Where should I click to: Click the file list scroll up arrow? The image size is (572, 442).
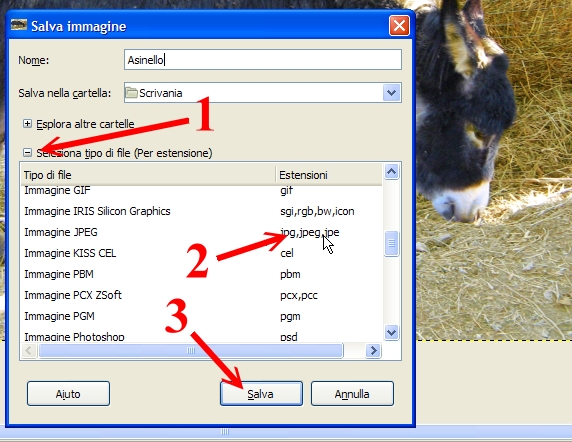pyautogui.click(x=391, y=171)
